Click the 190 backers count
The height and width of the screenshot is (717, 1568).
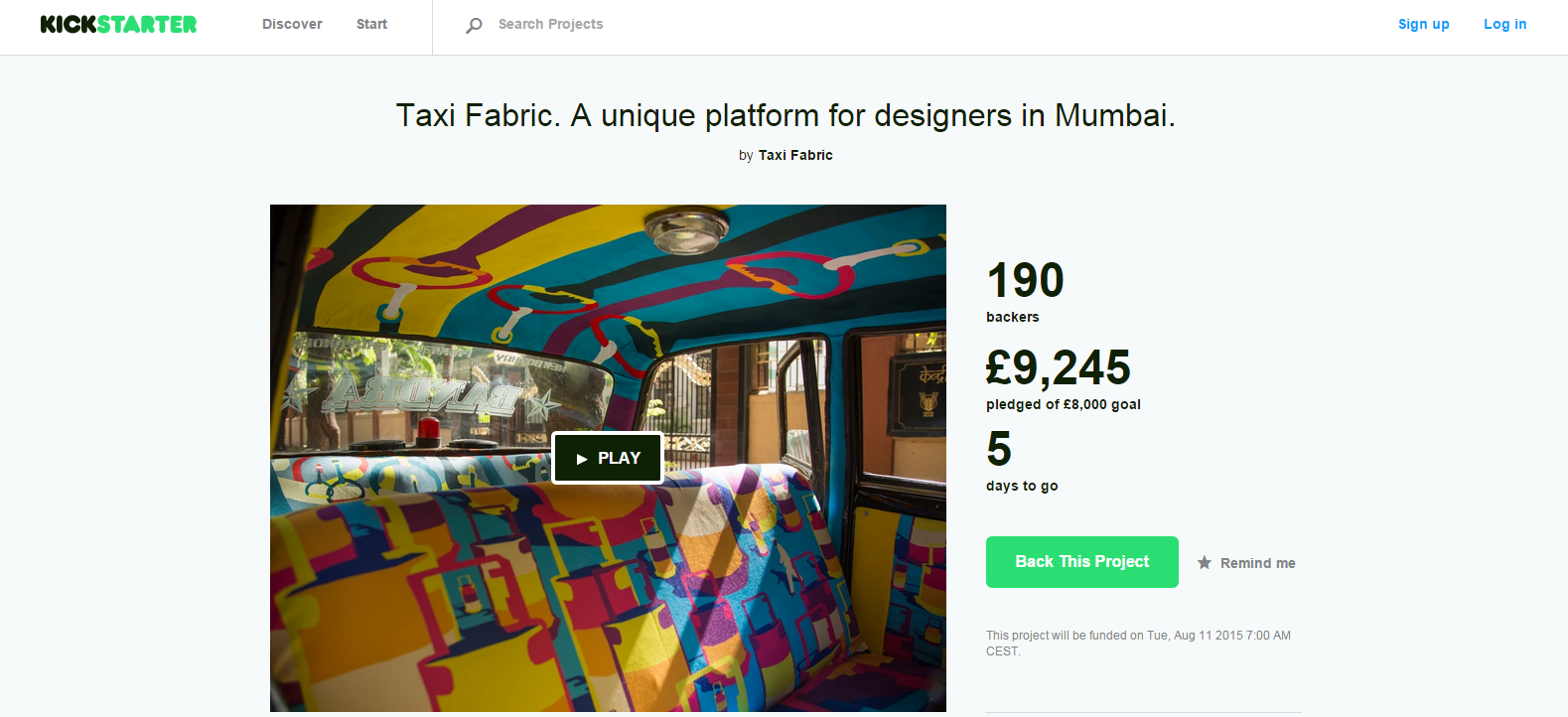1025,281
